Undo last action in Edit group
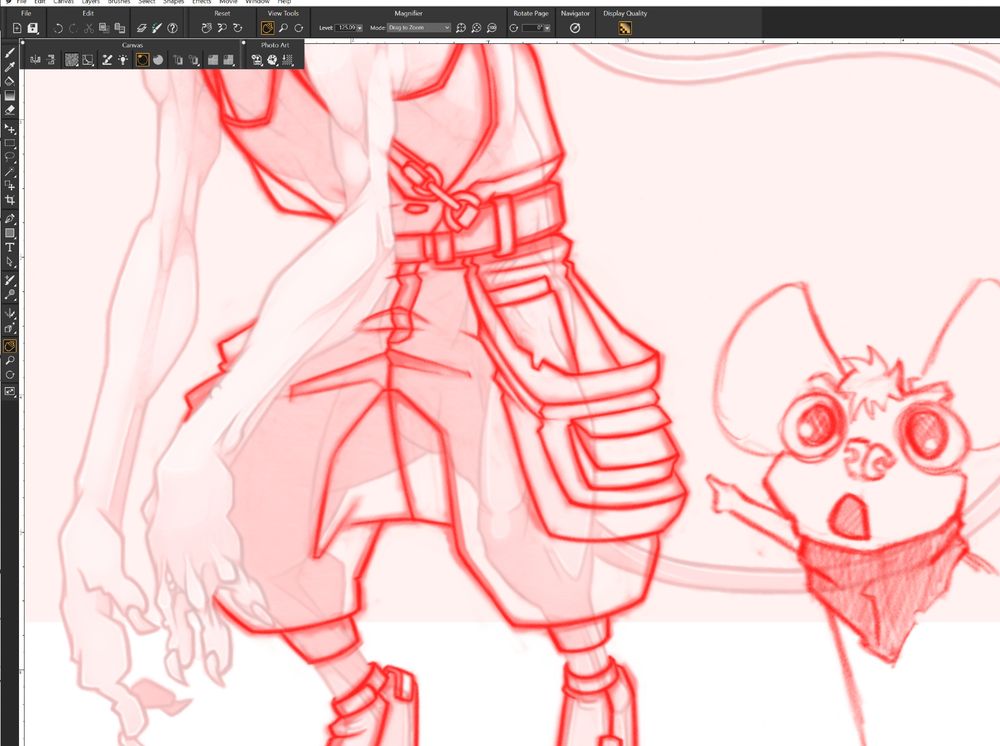Screen dimensions: 1000x746 tap(58, 28)
